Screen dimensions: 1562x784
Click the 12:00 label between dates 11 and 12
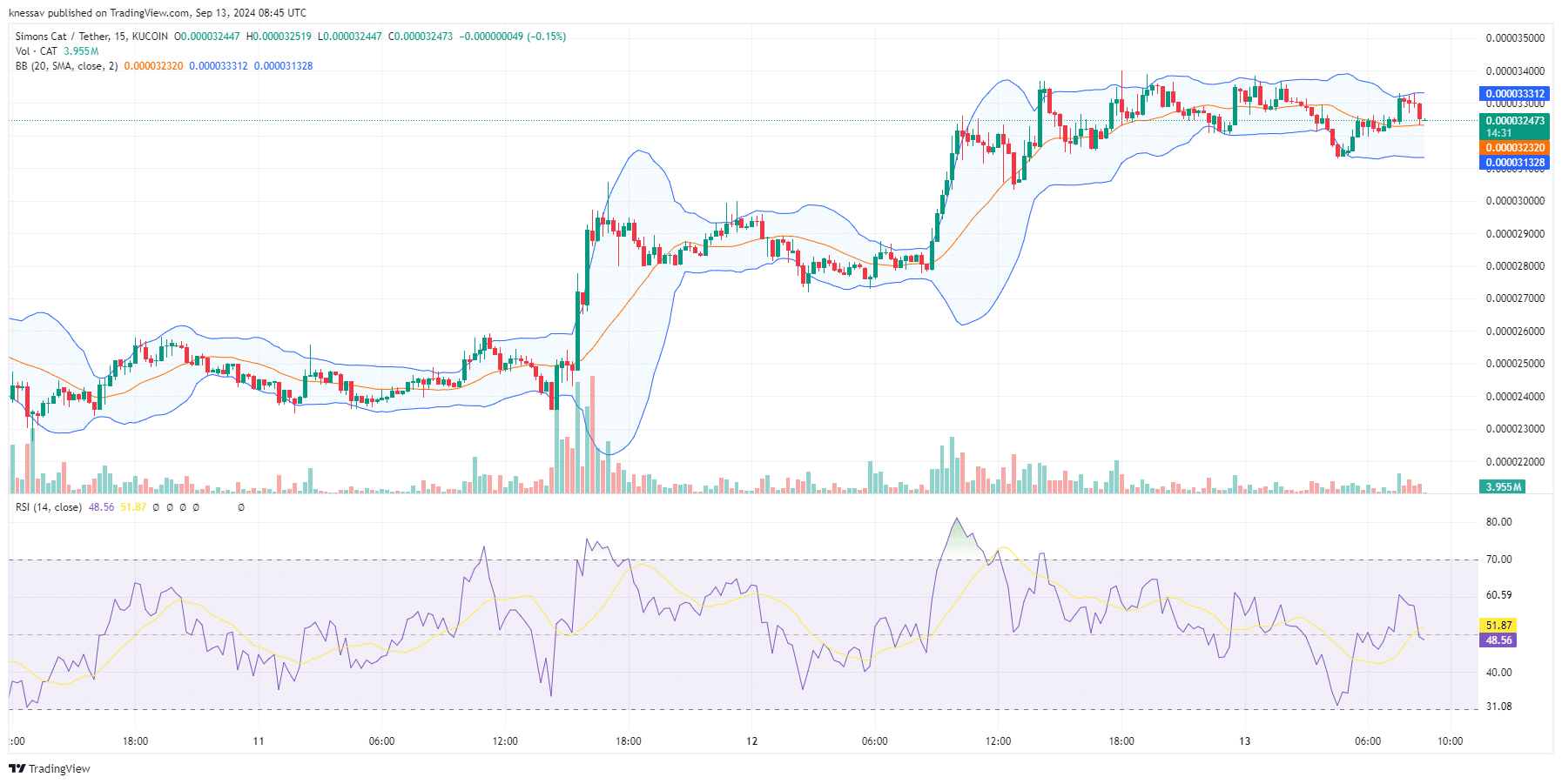click(505, 741)
